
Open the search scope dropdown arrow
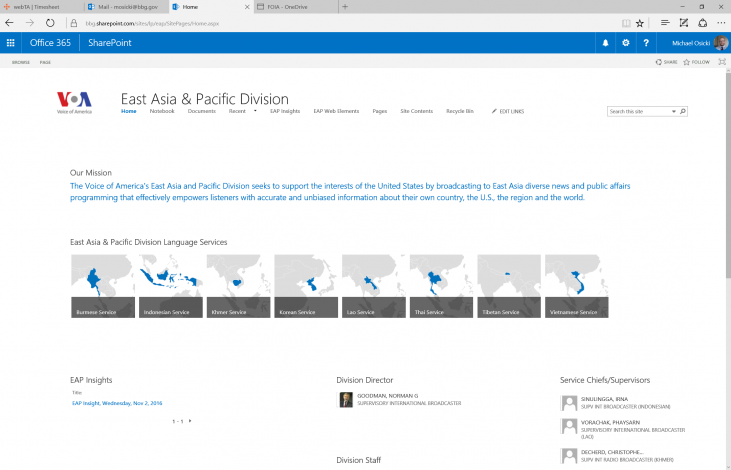(674, 111)
